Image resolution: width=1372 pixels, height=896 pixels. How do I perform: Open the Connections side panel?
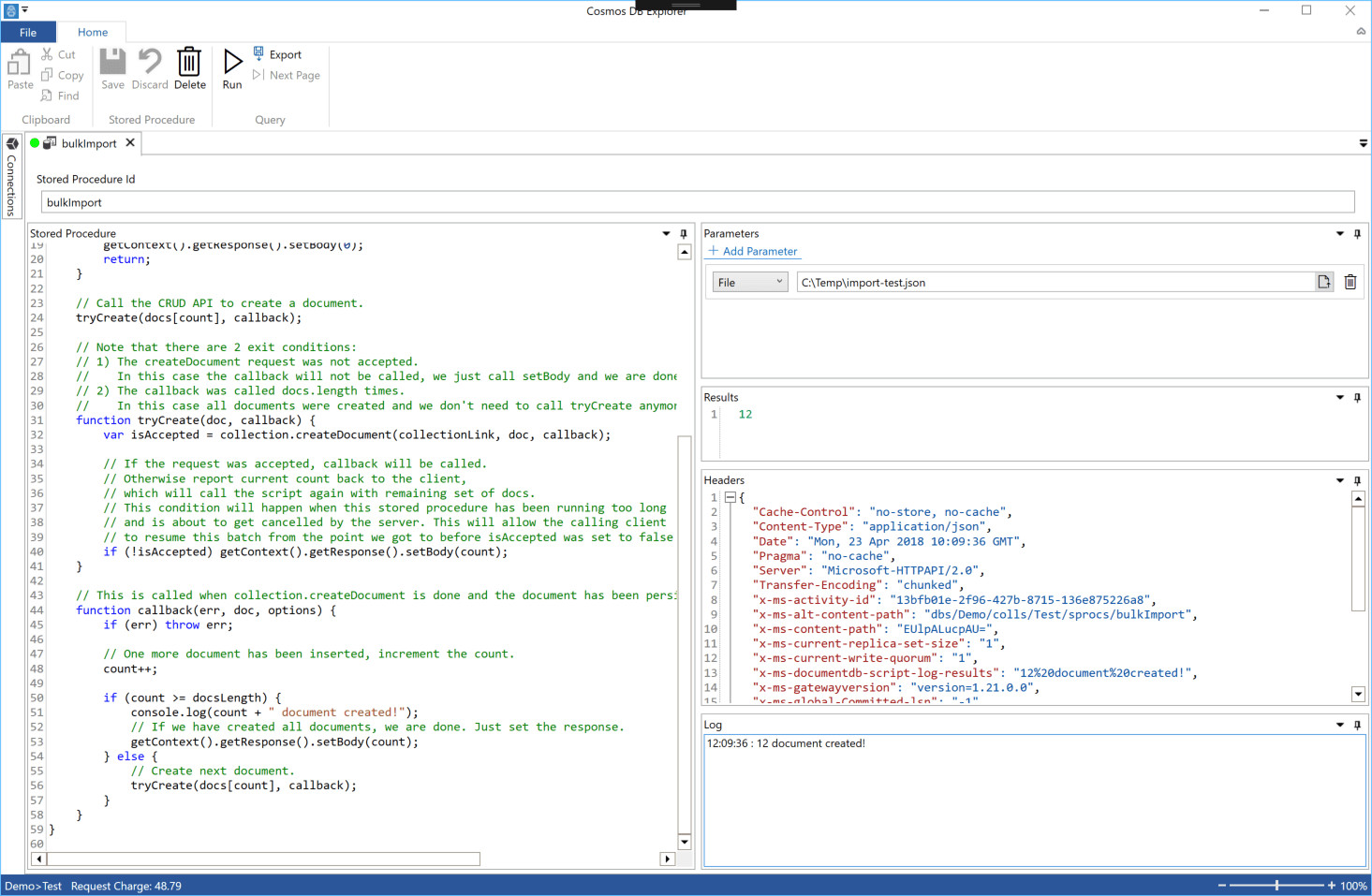pos(11,176)
